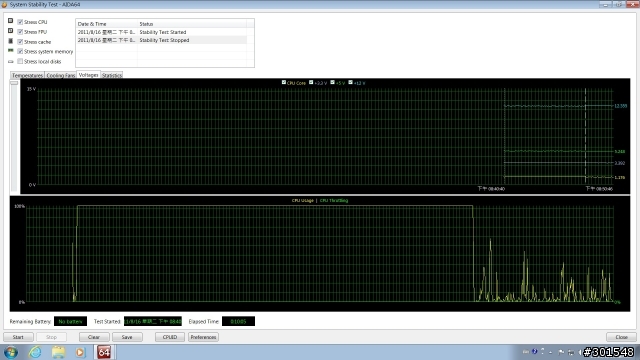Click the FPU chip icon beside Stress FPU
The height and width of the screenshot is (360, 640).
[x=11, y=31]
